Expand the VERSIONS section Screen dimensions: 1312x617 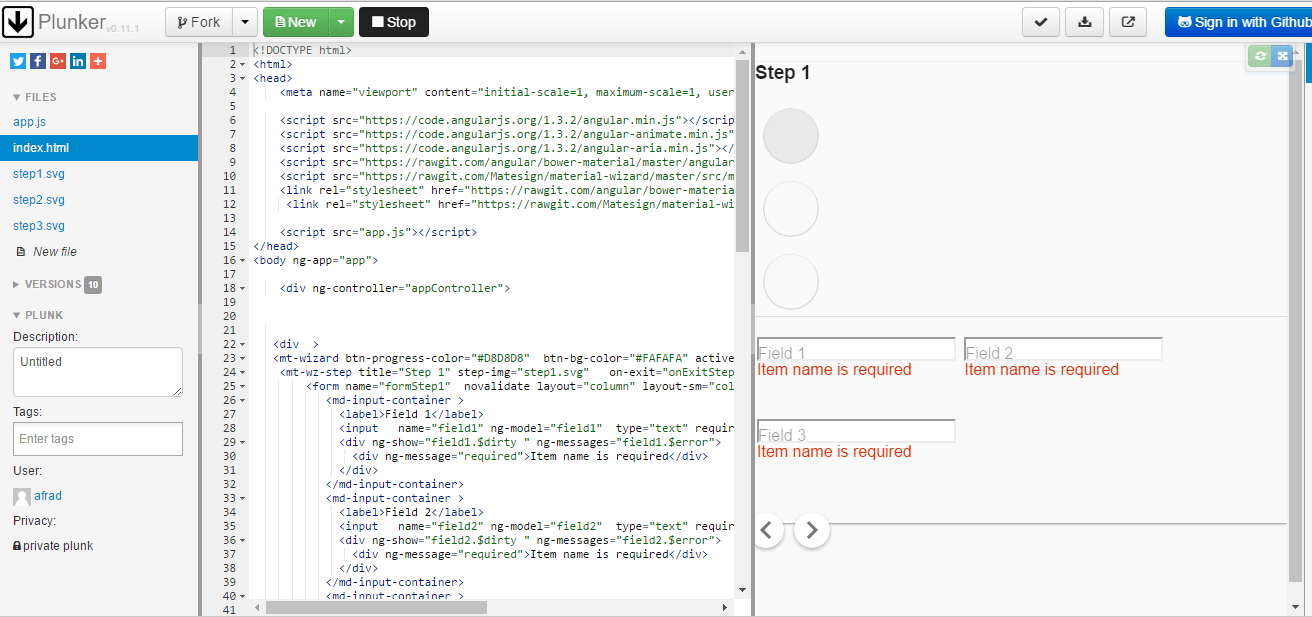pyautogui.click(x=46, y=284)
